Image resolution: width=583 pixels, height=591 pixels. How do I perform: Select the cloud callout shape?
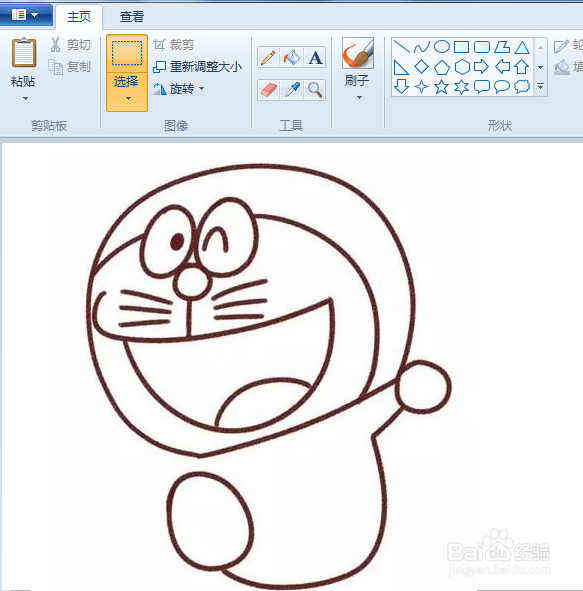click(x=522, y=87)
